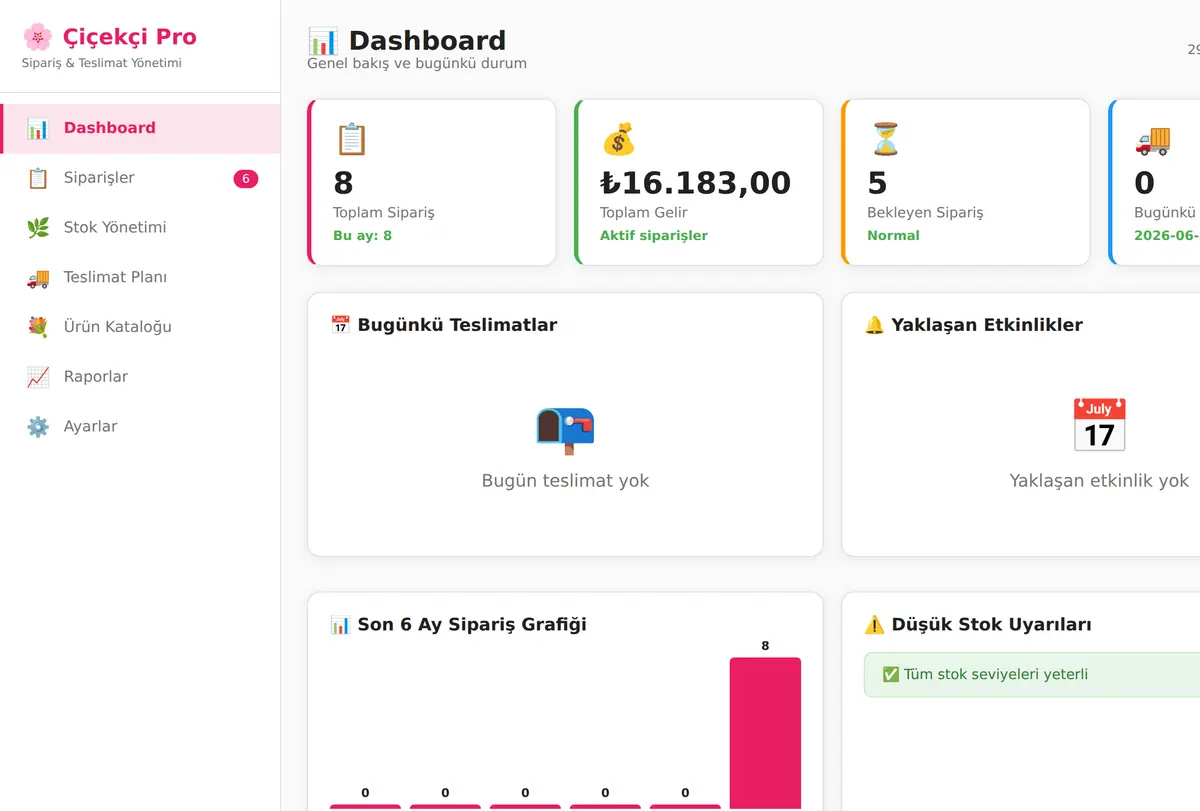The image size is (1200, 811).
Task: Select the Toplam Gelir stat card
Action: pyautogui.click(x=699, y=182)
